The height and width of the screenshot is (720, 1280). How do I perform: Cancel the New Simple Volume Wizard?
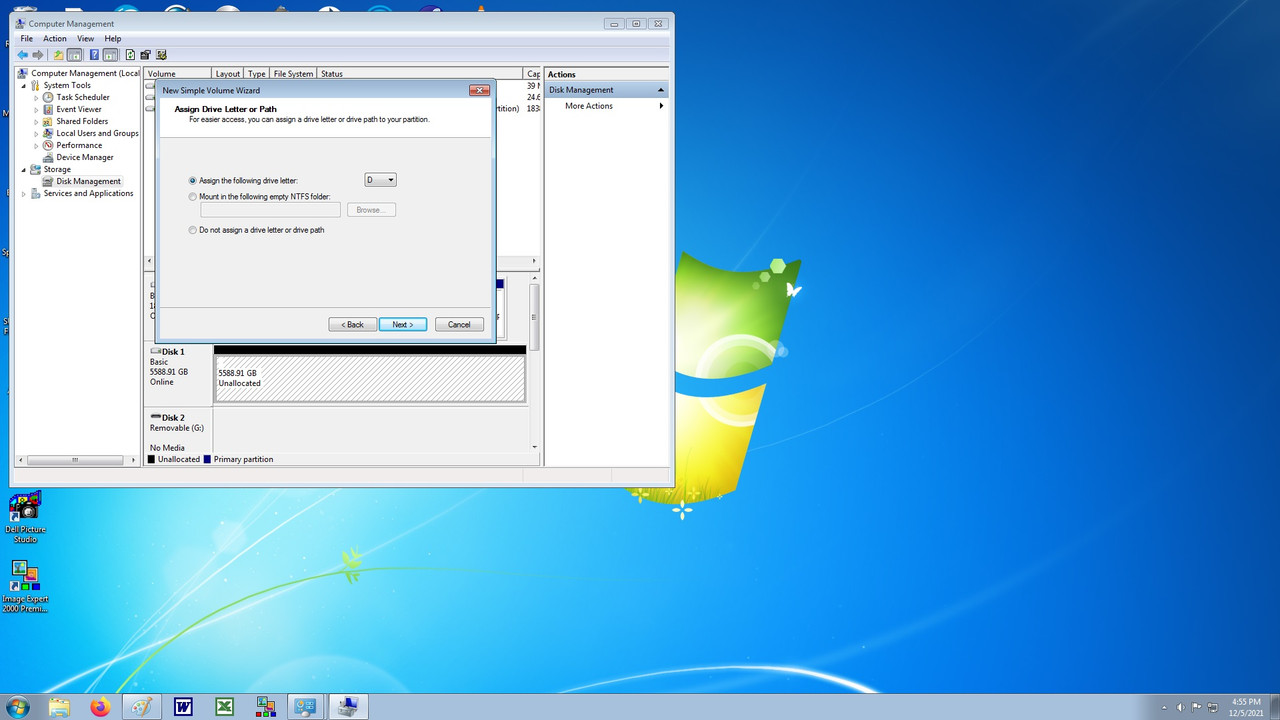(x=459, y=324)
